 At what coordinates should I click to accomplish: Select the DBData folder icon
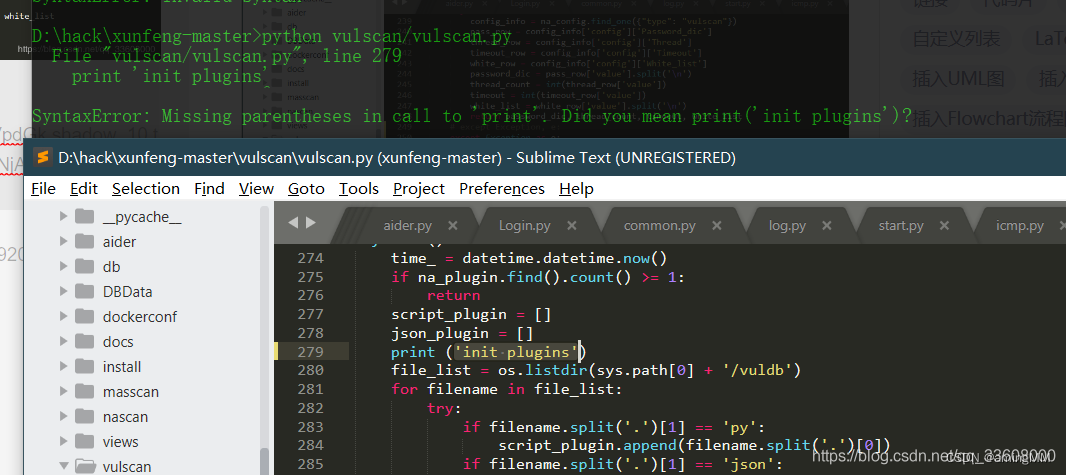[84, 292]
